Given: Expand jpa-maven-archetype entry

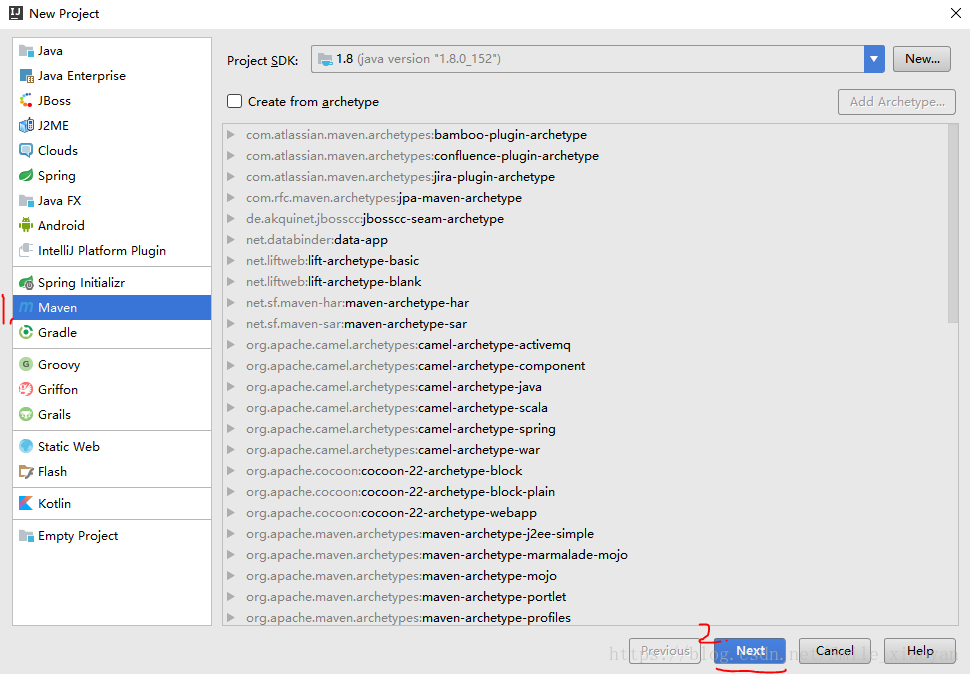Looking at the screenshot, I should click(x=231, y=197).
